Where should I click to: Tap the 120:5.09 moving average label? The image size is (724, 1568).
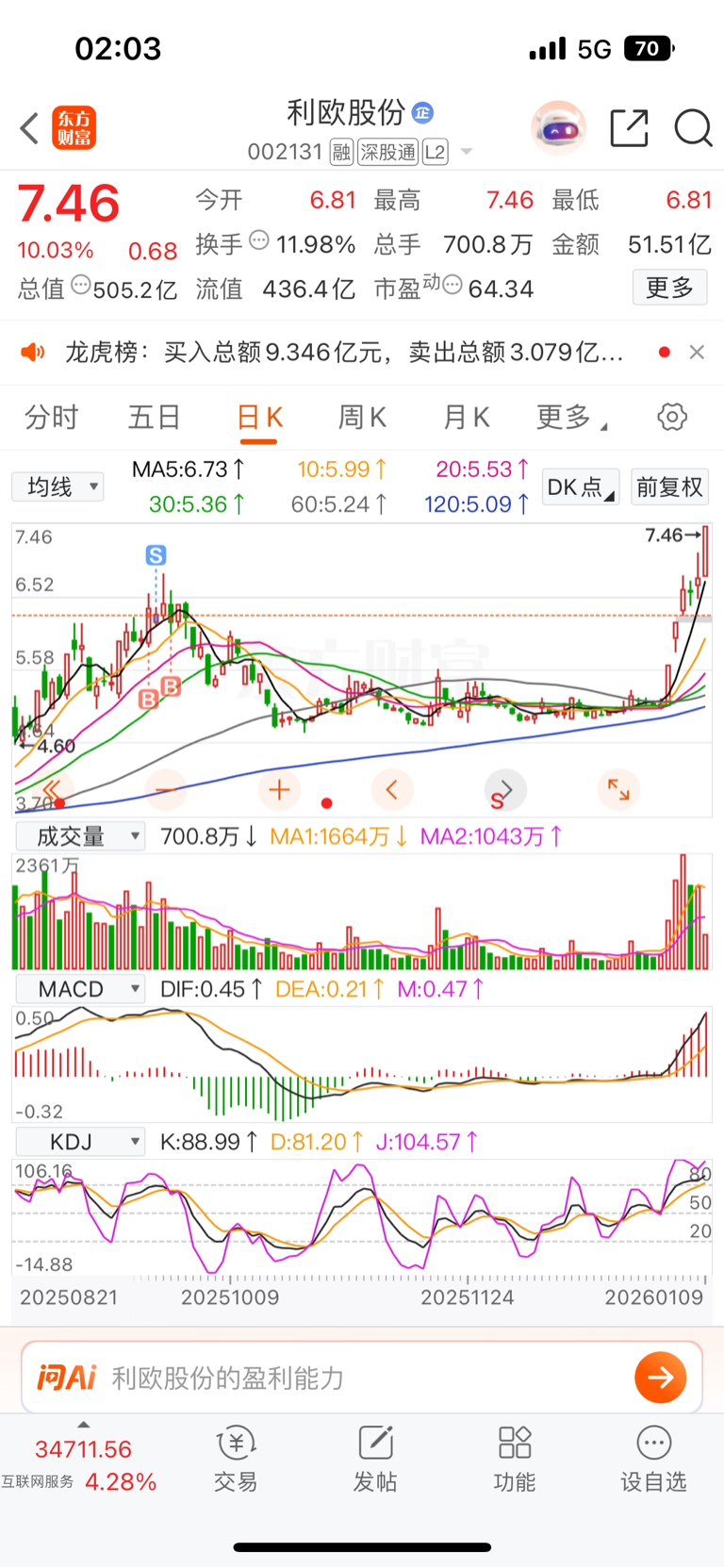point(476,504)
